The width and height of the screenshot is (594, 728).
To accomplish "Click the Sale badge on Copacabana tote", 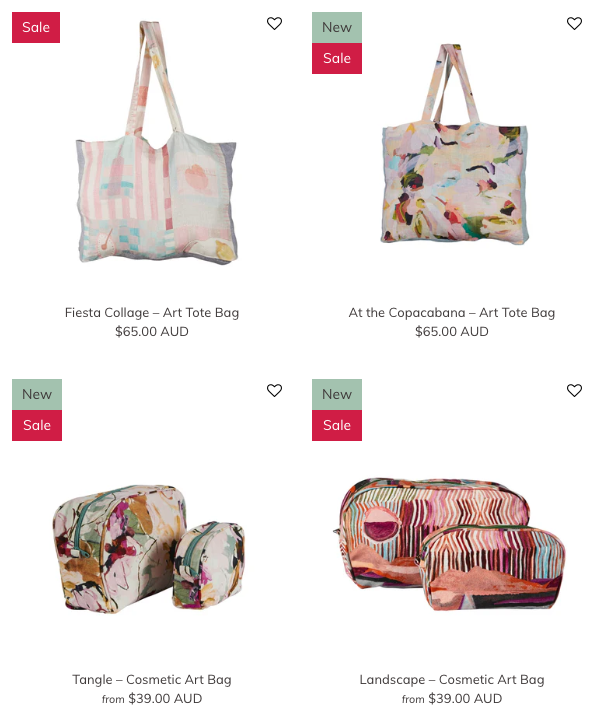I will point(337,58).
